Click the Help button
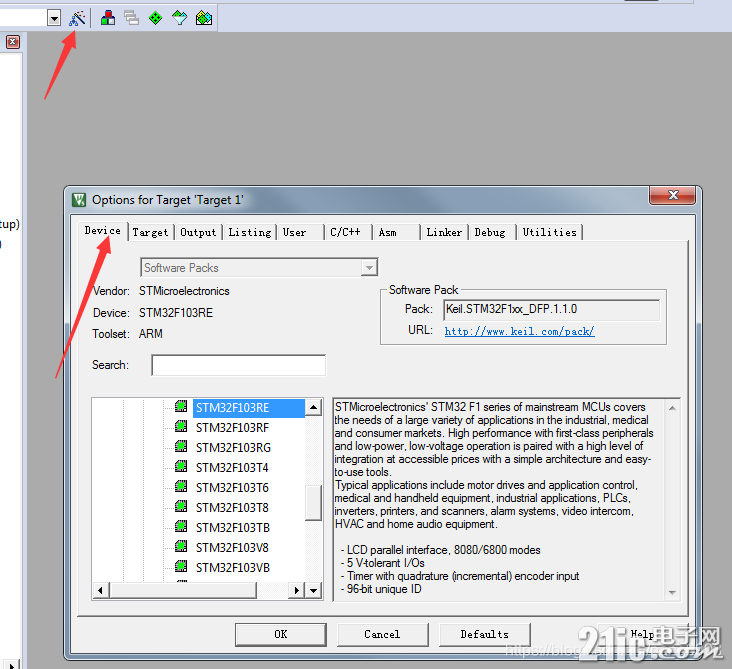732x669 pixels. point(642,634)
